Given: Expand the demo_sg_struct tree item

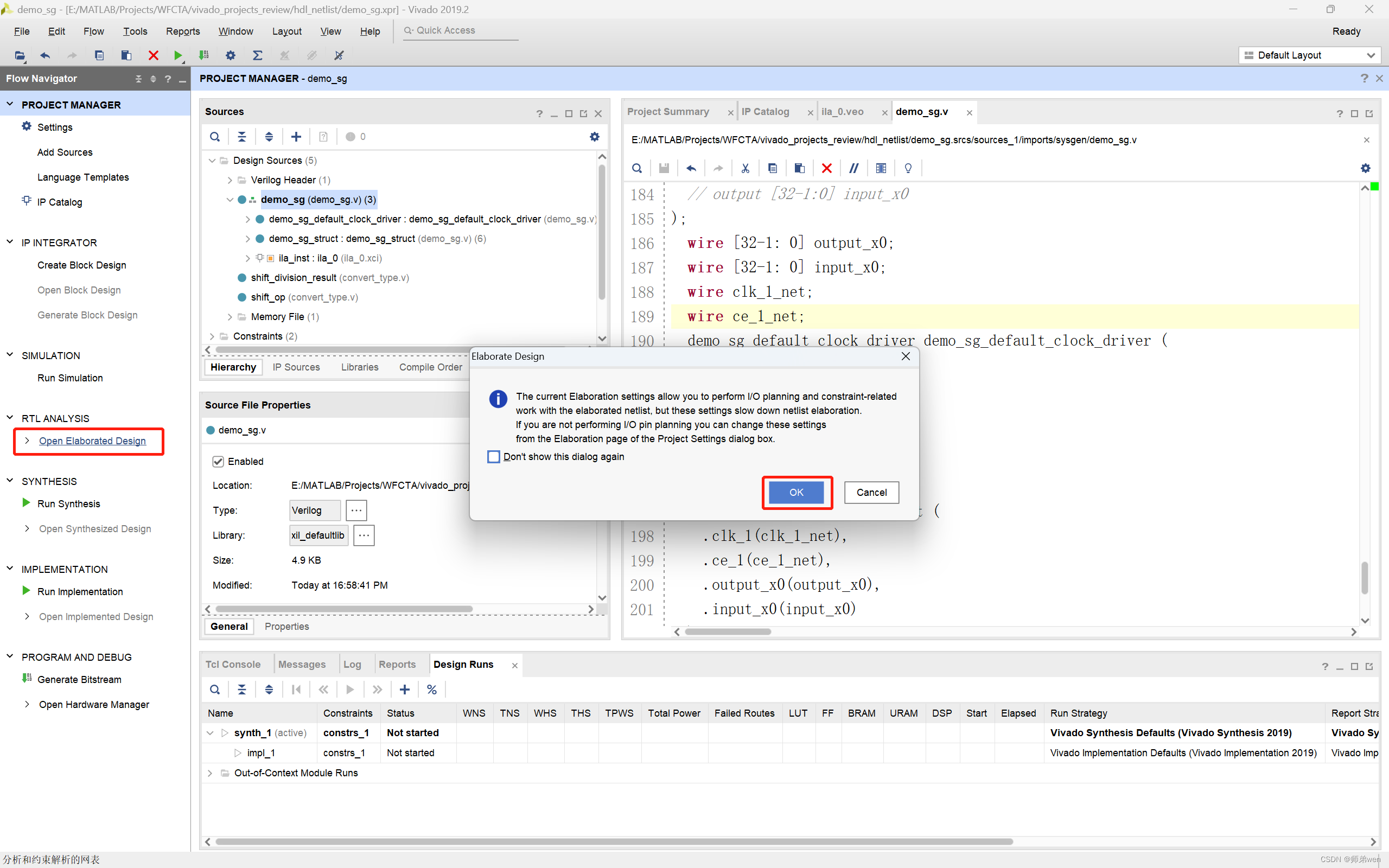Looking at the screenshot, I should (246, 238).
